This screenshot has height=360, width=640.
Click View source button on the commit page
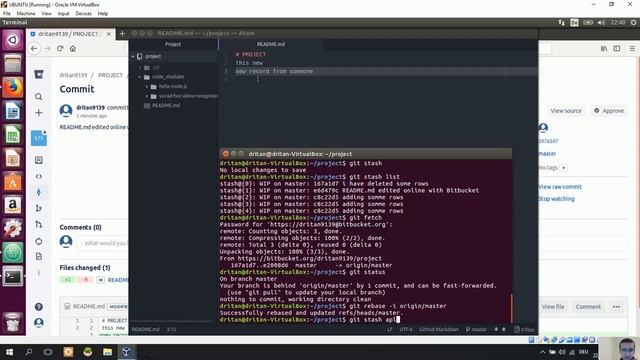[x=566, y=111]
